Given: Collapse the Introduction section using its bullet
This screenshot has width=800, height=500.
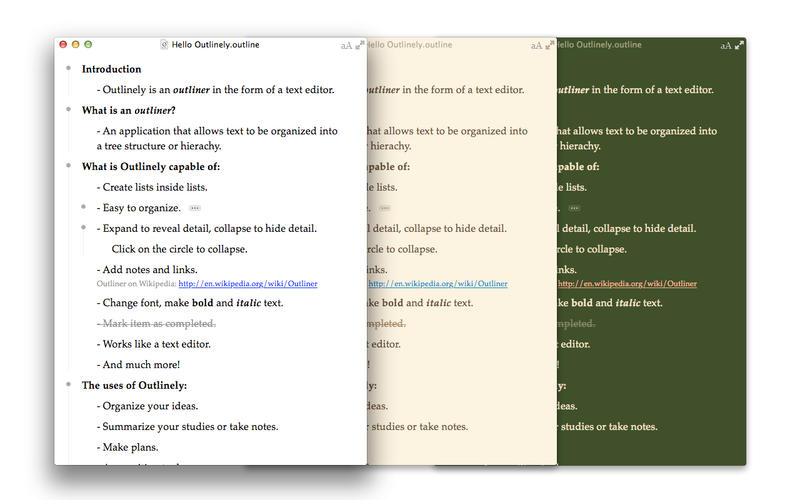Looking at the screenshot, I should 68,69.
